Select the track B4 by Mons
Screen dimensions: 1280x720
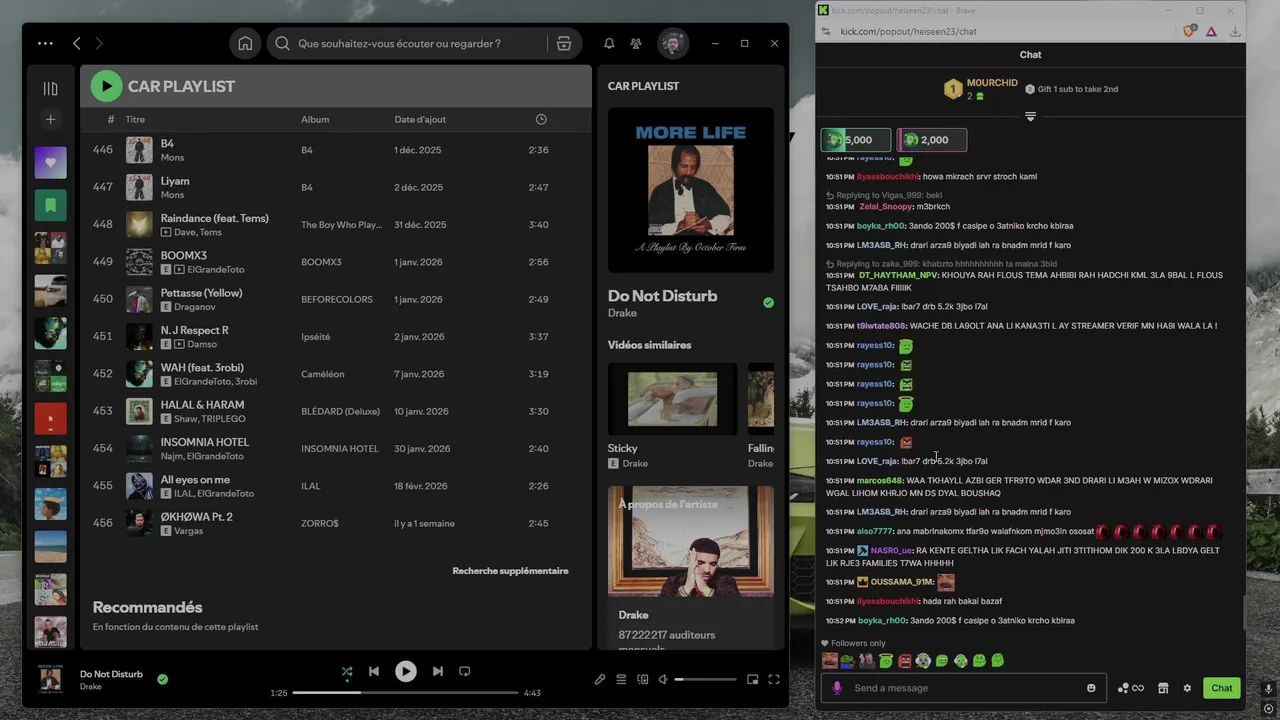coord(336,150)
